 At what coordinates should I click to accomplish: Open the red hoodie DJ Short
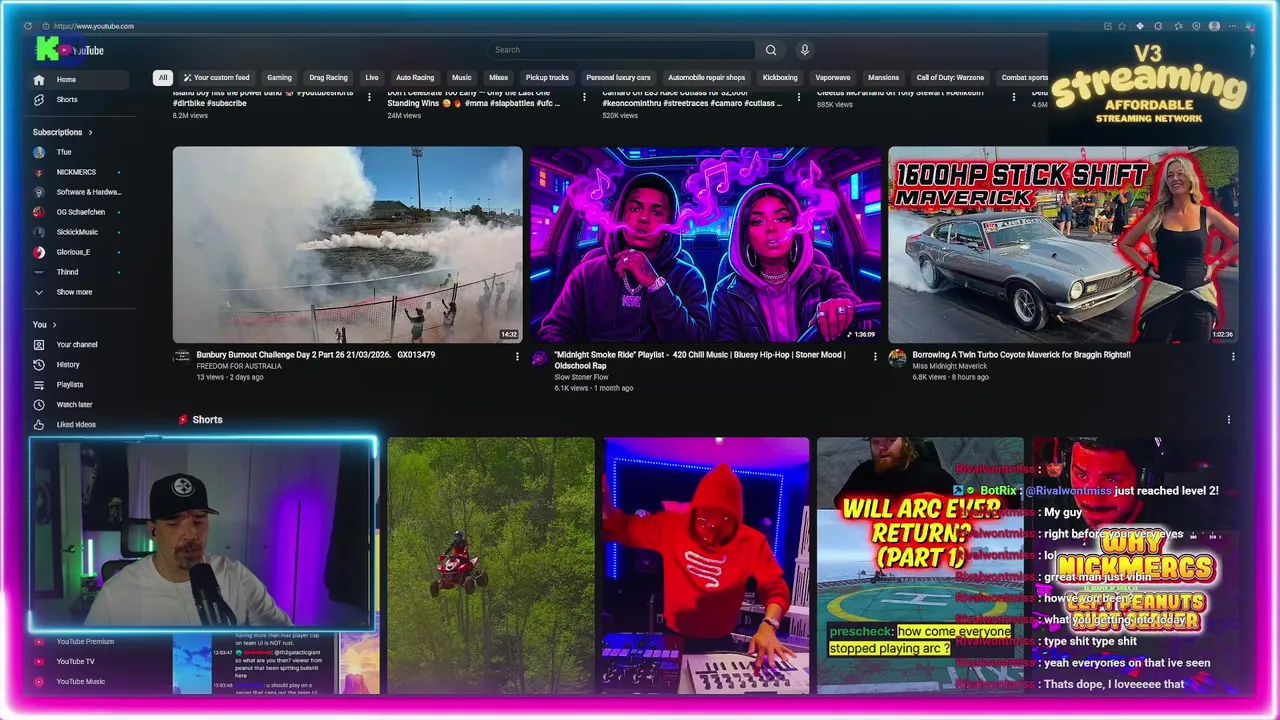(x=706, y=565)
